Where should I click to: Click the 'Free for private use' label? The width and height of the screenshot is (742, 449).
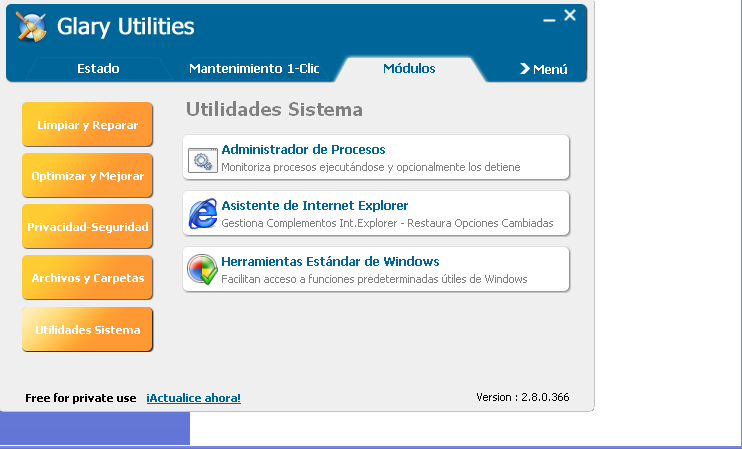(x=81, y=398)
